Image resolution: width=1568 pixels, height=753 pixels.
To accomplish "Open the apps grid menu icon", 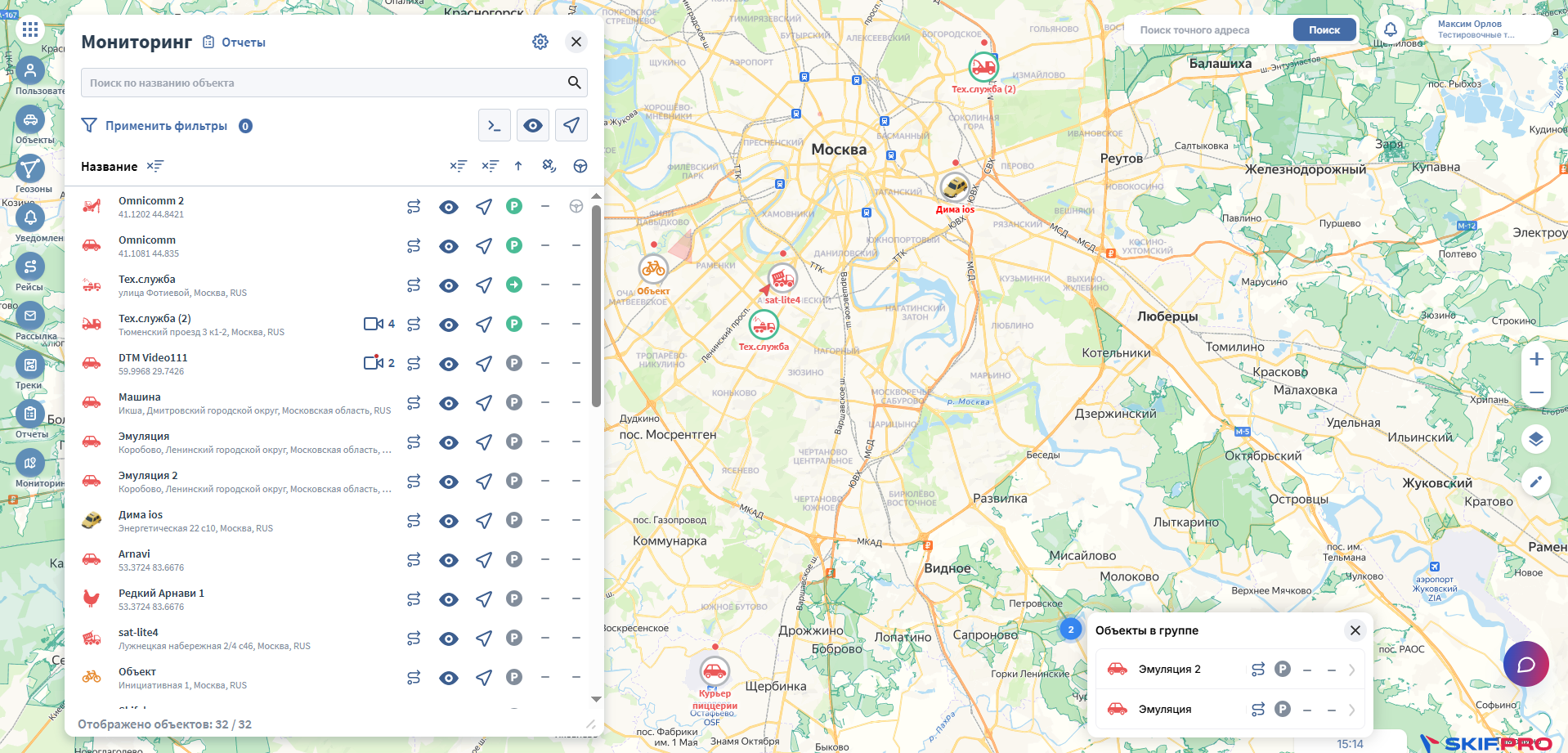I will pyautogui.click(x=30, y=30).
